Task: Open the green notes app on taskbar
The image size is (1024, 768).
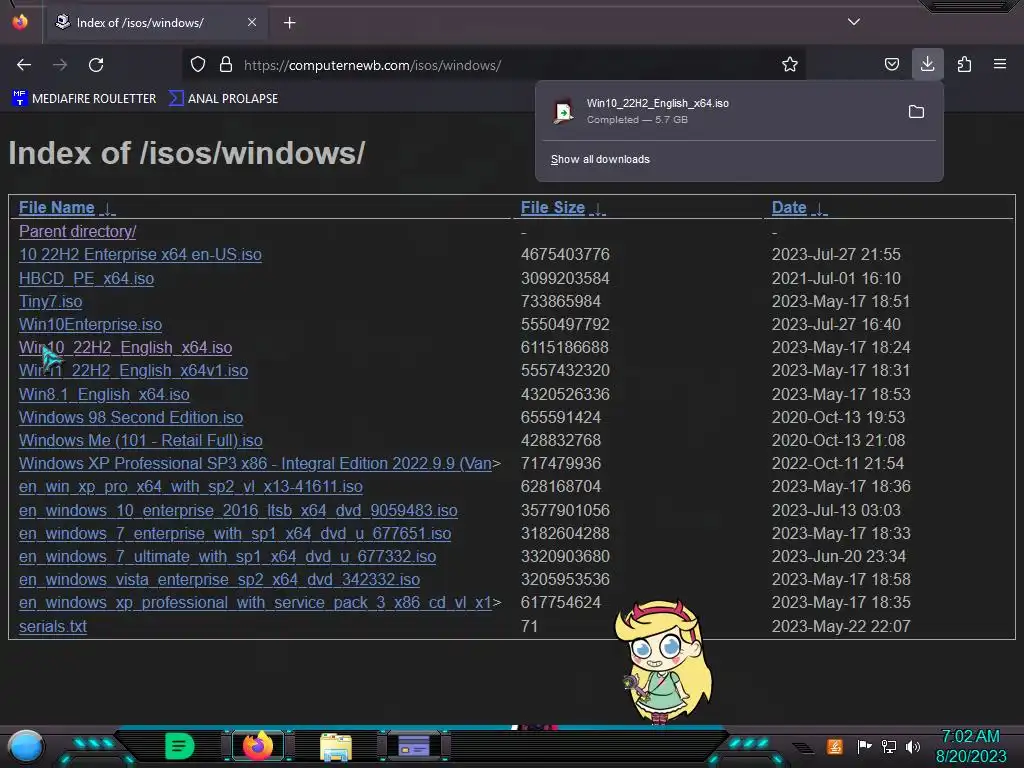Action: tap(180, 746)
